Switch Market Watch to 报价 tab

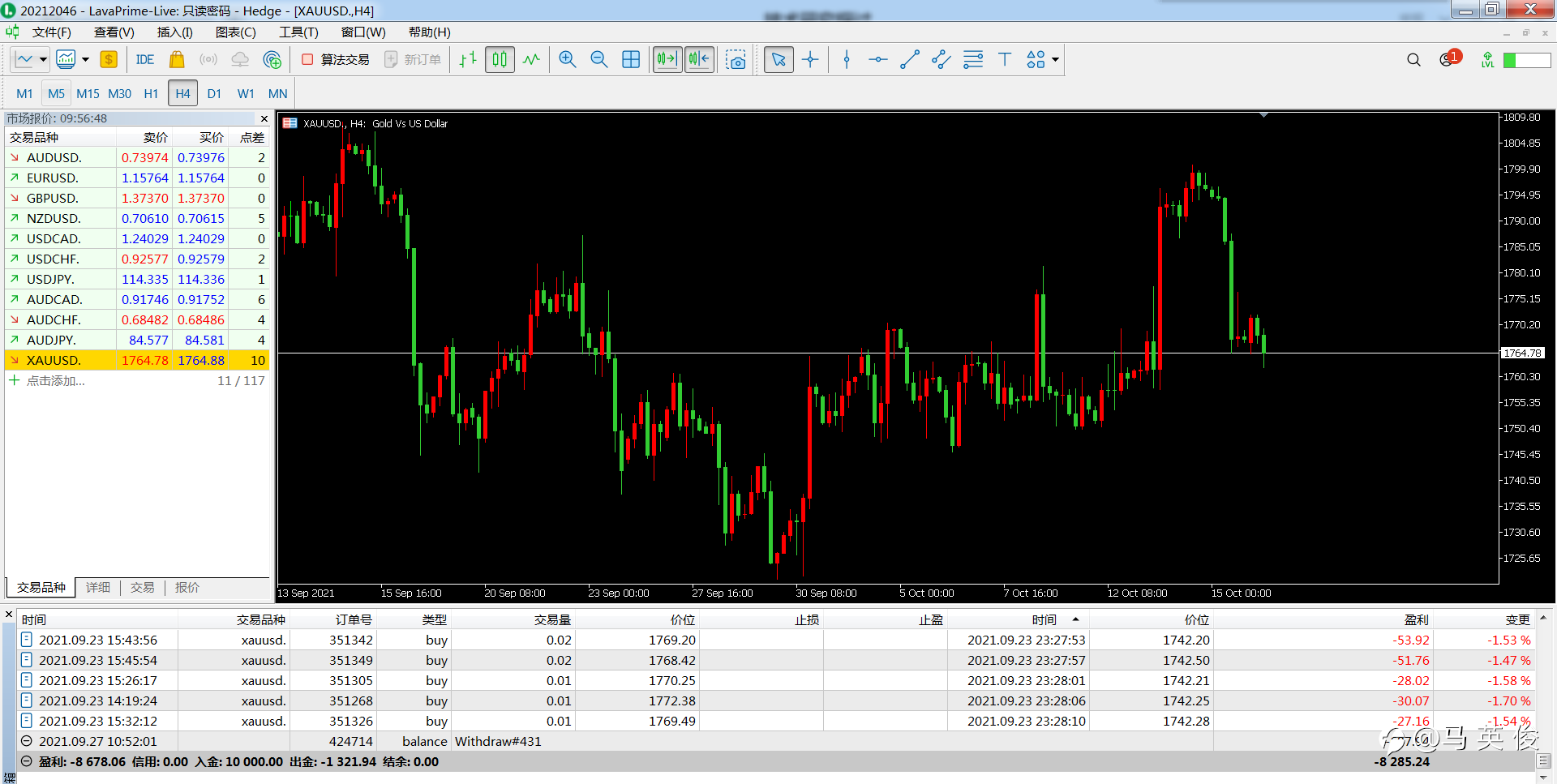pos(187,588)
